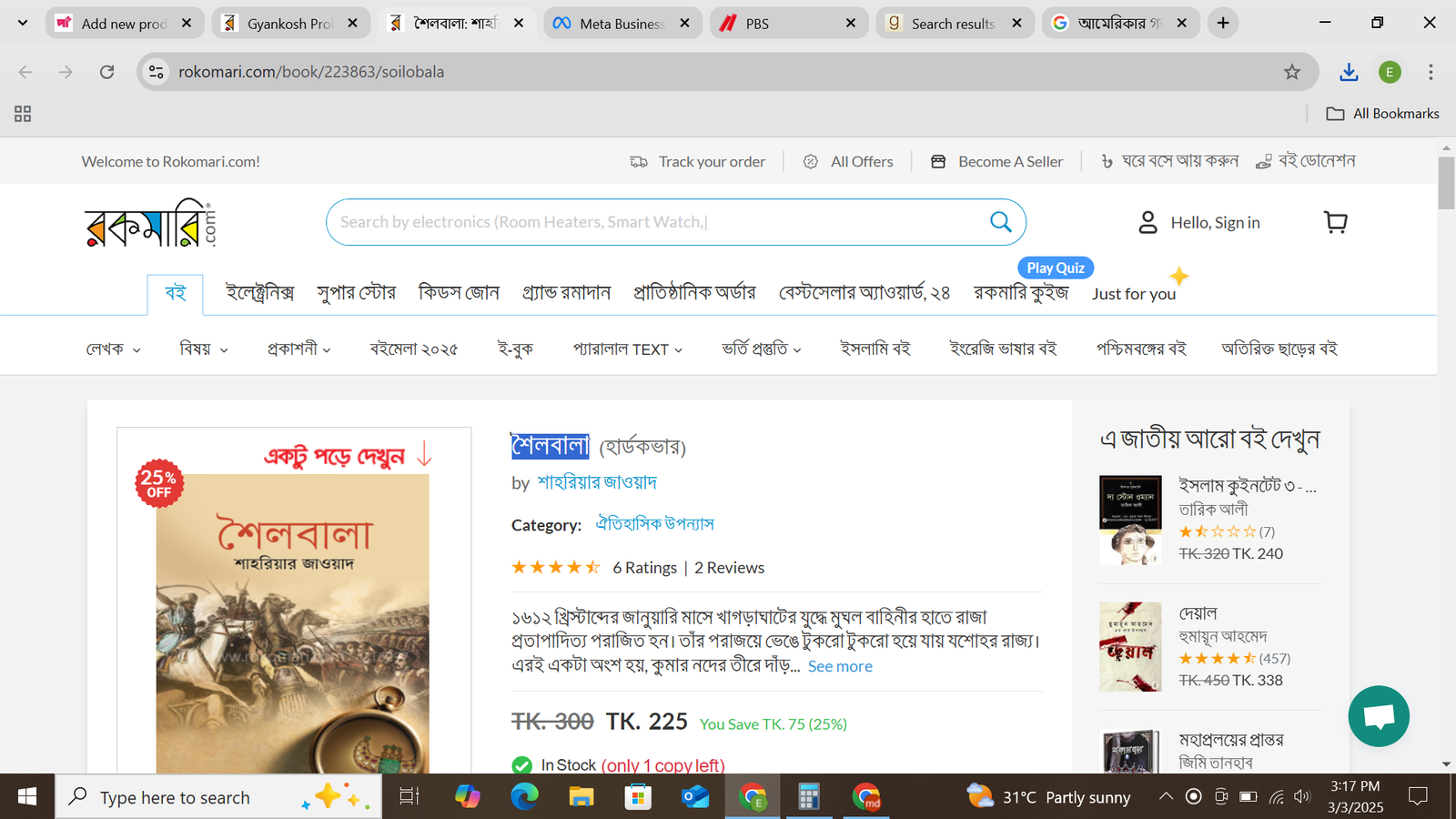Screen dimensions: 1456x819
Task: Open Chrome three-dot menu
Action: (x=1431, y=72)
